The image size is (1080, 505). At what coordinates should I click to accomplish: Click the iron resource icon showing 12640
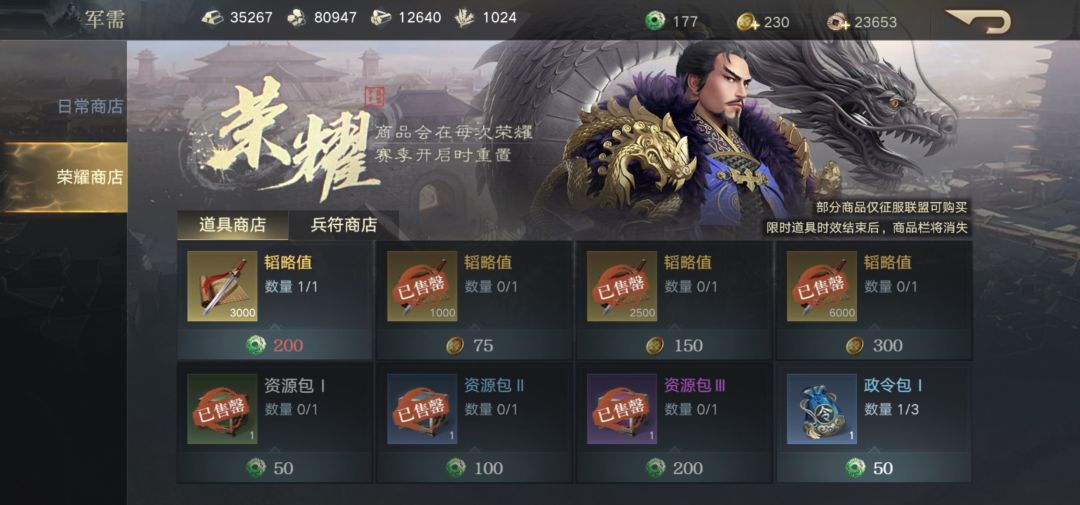381,18
